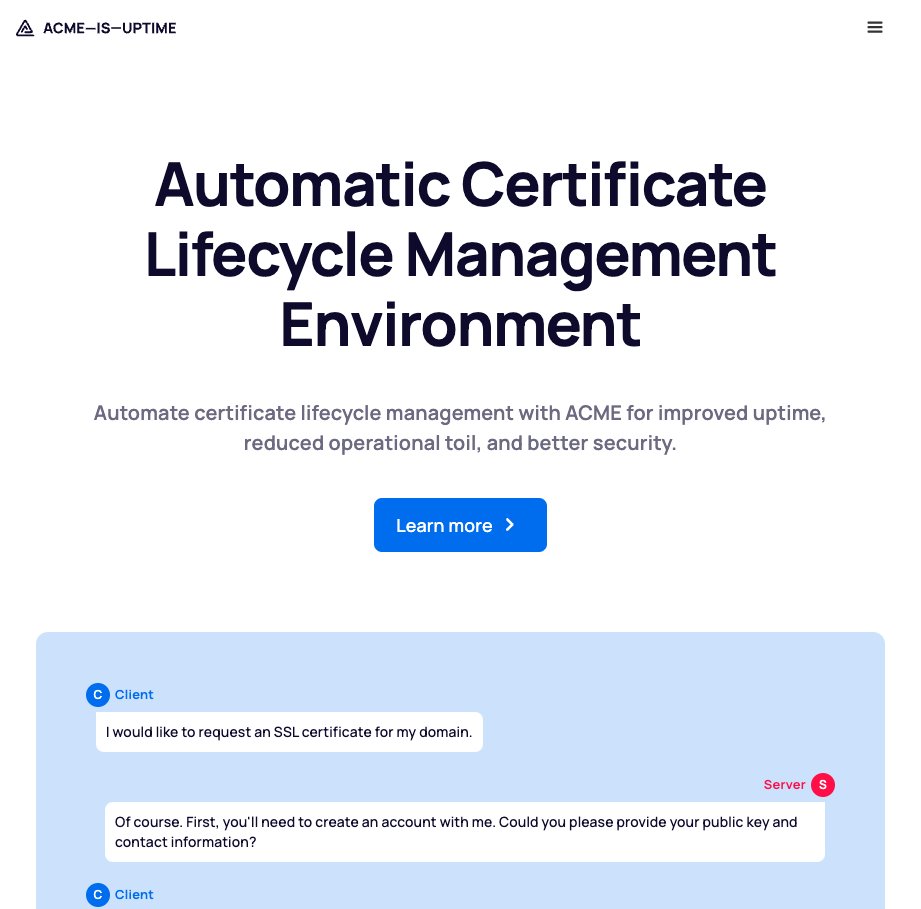Screen dimensions: 921x909
Task: Click the subtitle about improved uptime
Action: (460, 427)
